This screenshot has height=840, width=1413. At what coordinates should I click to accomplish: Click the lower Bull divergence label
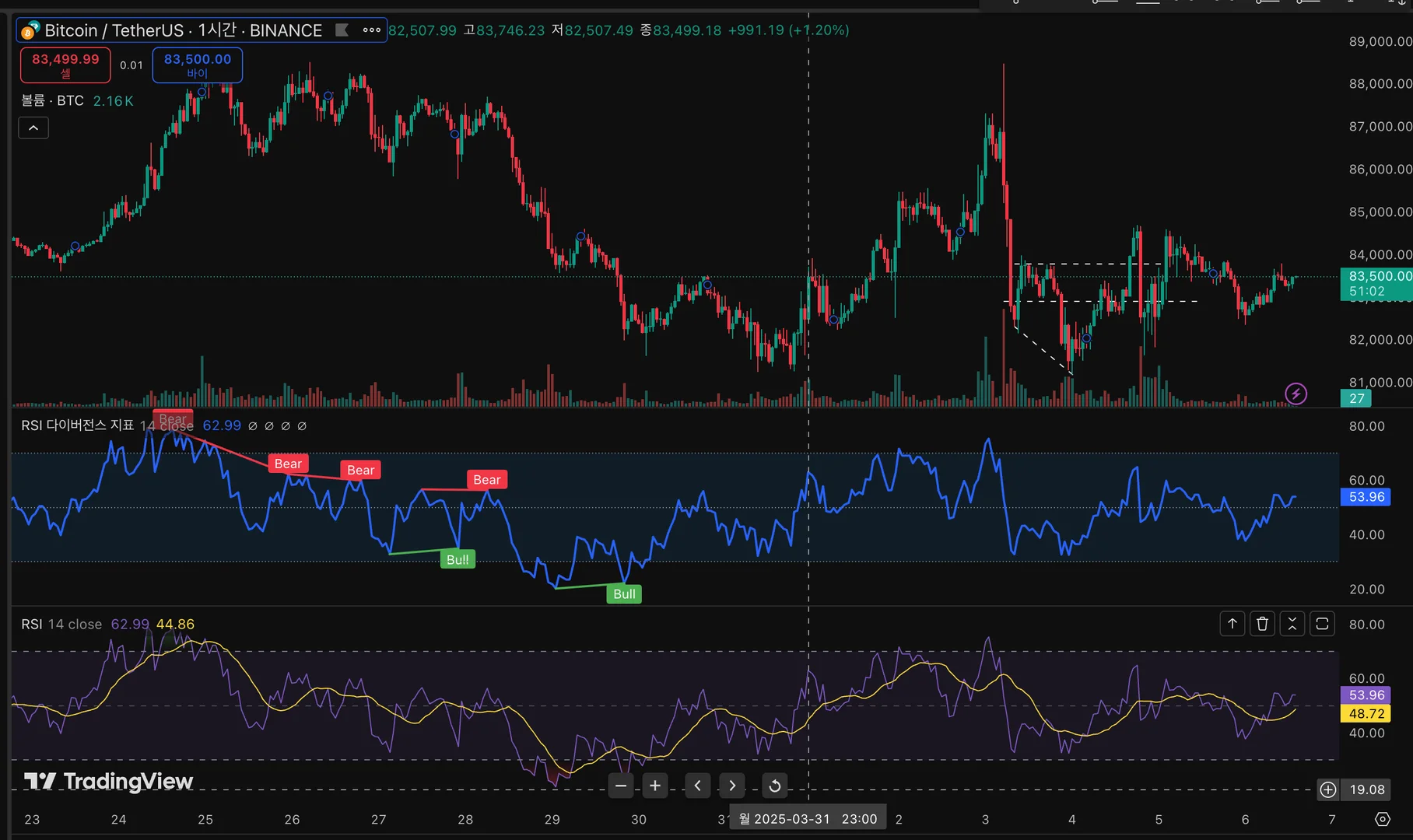624,594
